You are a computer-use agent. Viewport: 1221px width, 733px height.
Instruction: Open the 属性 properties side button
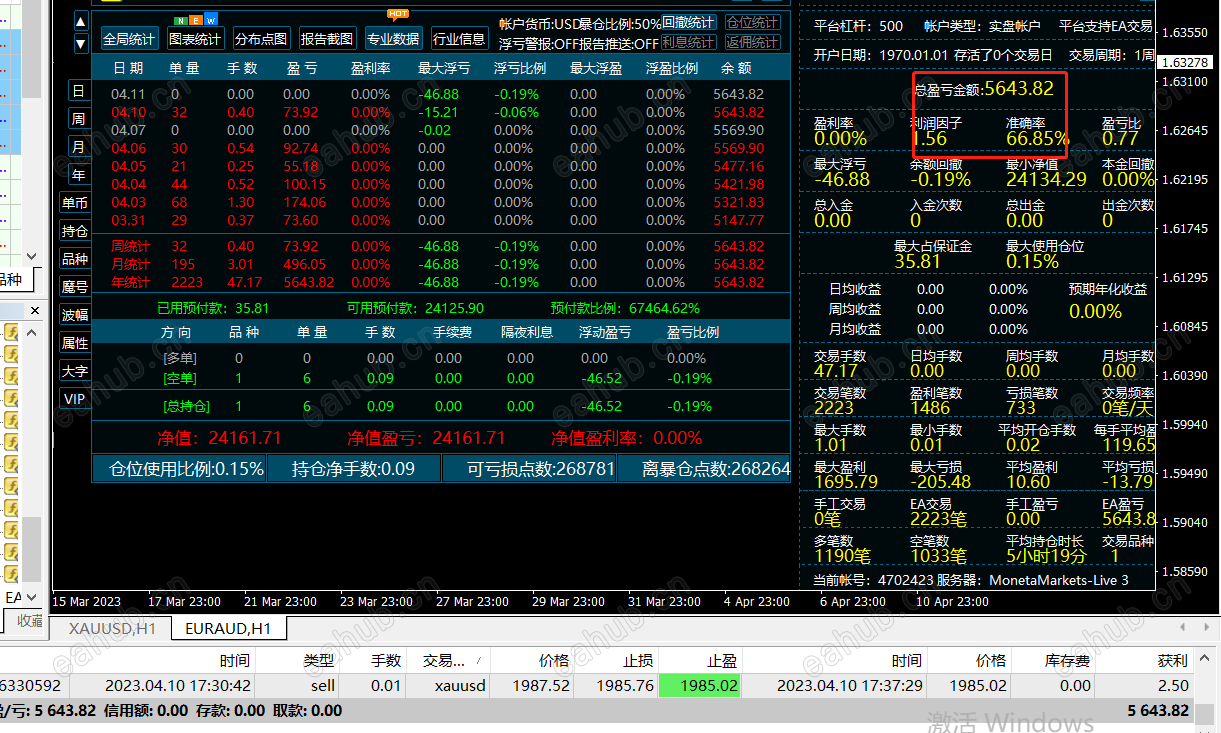[x=75, y=343]
